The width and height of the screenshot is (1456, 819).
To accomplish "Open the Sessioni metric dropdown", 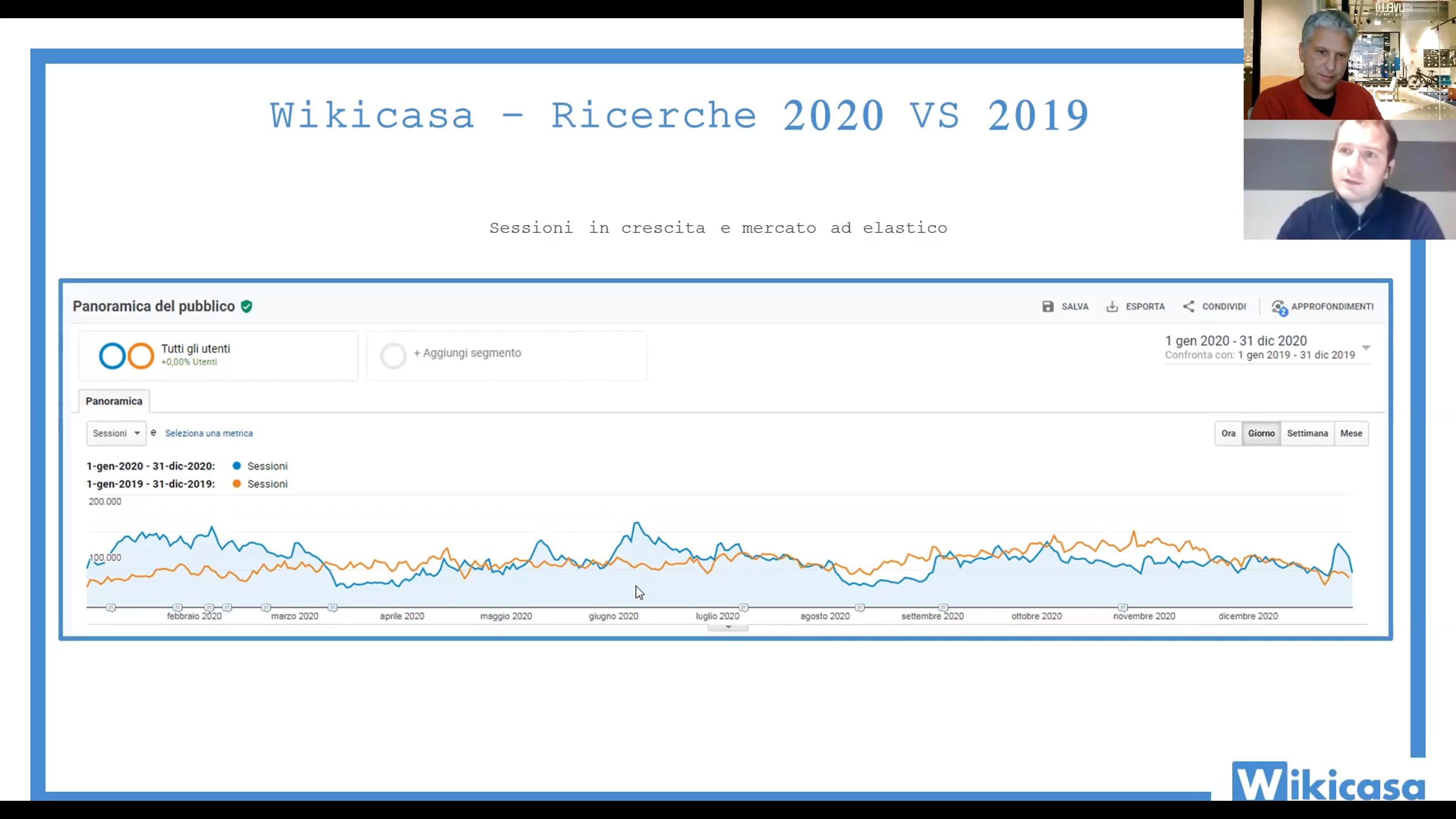I will click(116, 433).
